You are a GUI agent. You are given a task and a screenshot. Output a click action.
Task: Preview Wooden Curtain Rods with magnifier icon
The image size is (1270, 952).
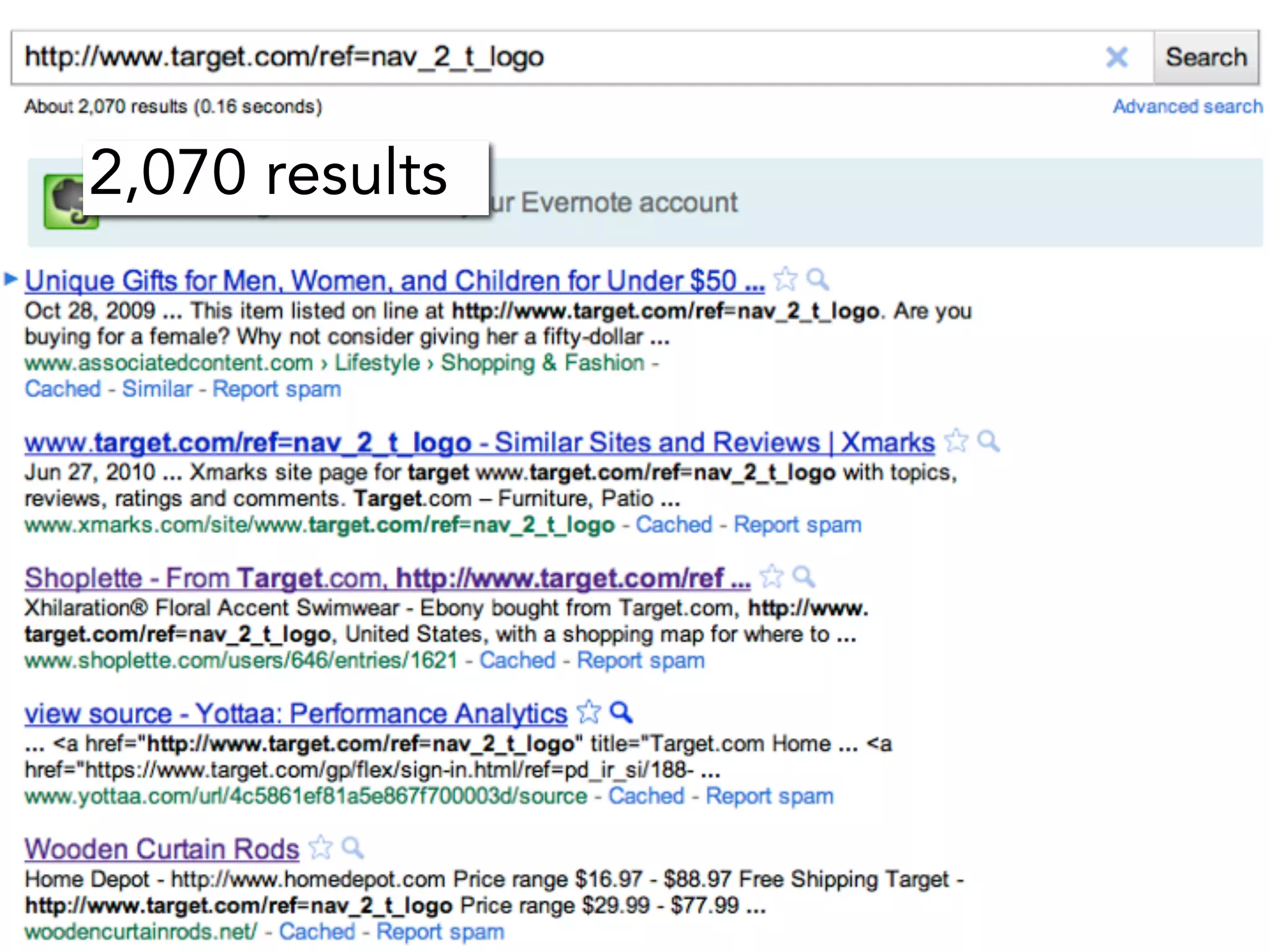(x=352, y=848)
